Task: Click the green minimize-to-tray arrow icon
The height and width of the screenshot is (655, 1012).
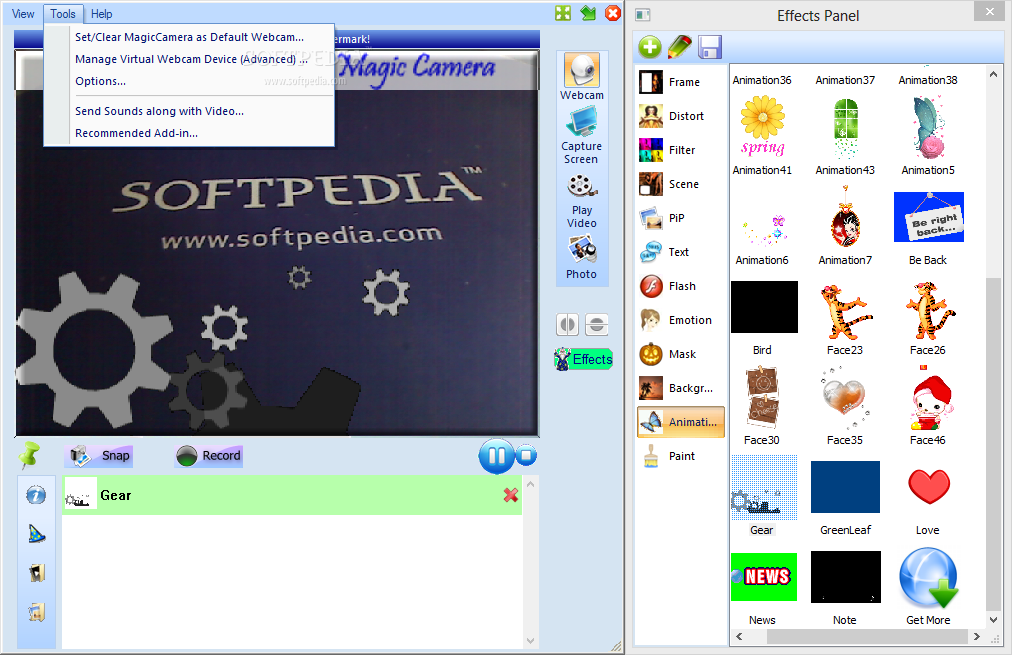Action: [588, 13]
